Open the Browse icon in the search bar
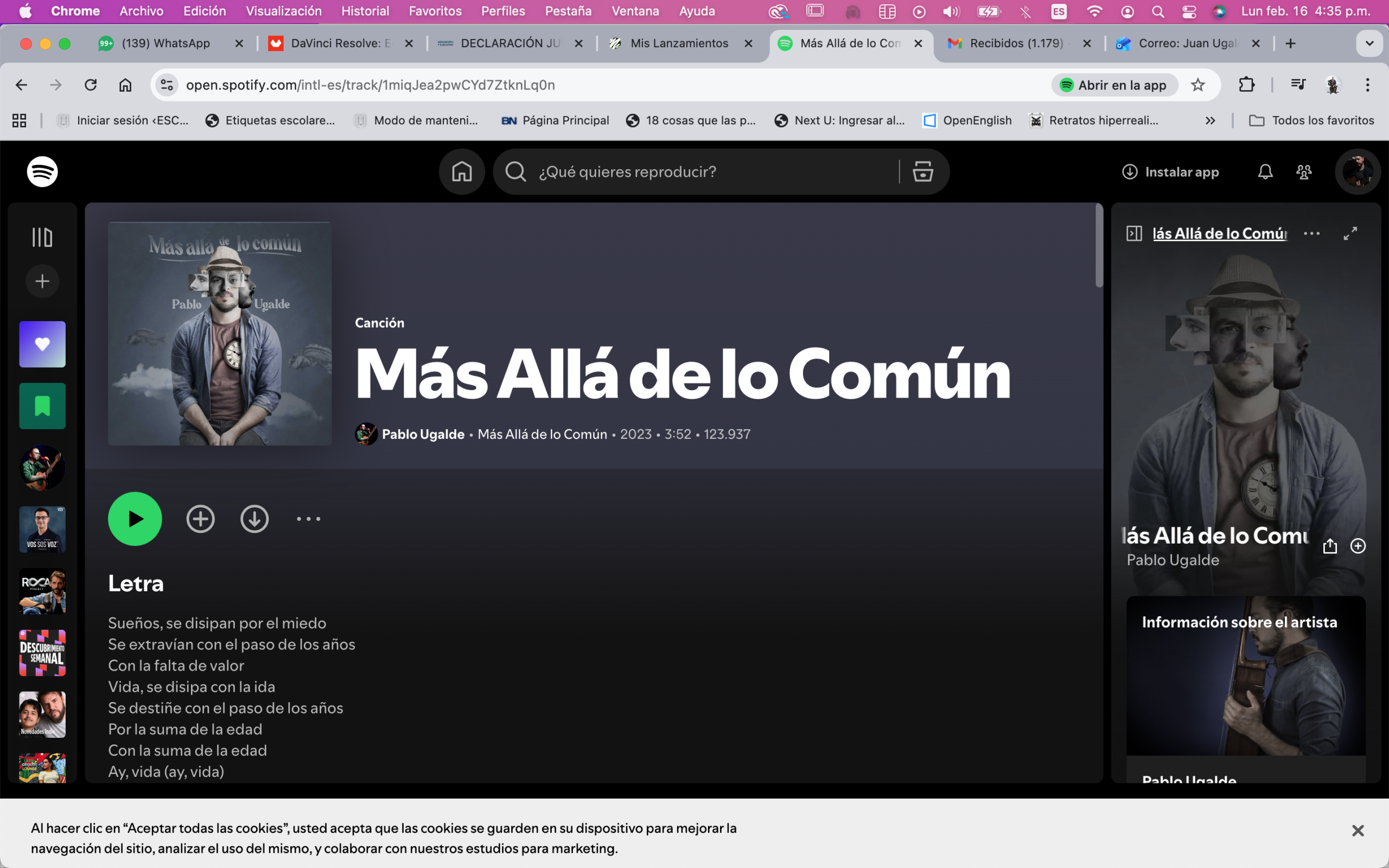Viewport: 1389px width, 868px height. 923,171
